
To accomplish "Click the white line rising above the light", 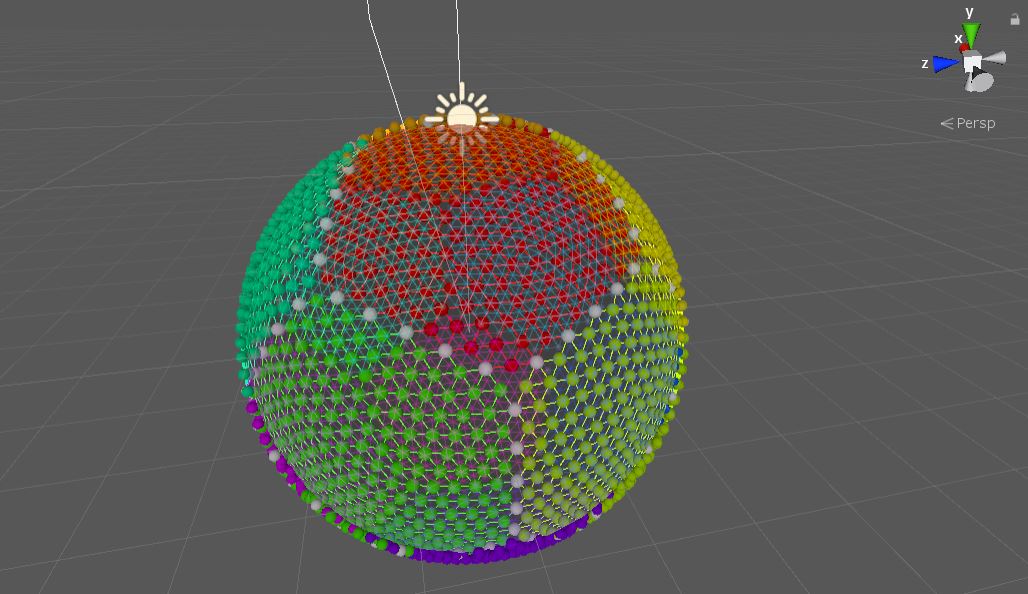I will (459, 40).
